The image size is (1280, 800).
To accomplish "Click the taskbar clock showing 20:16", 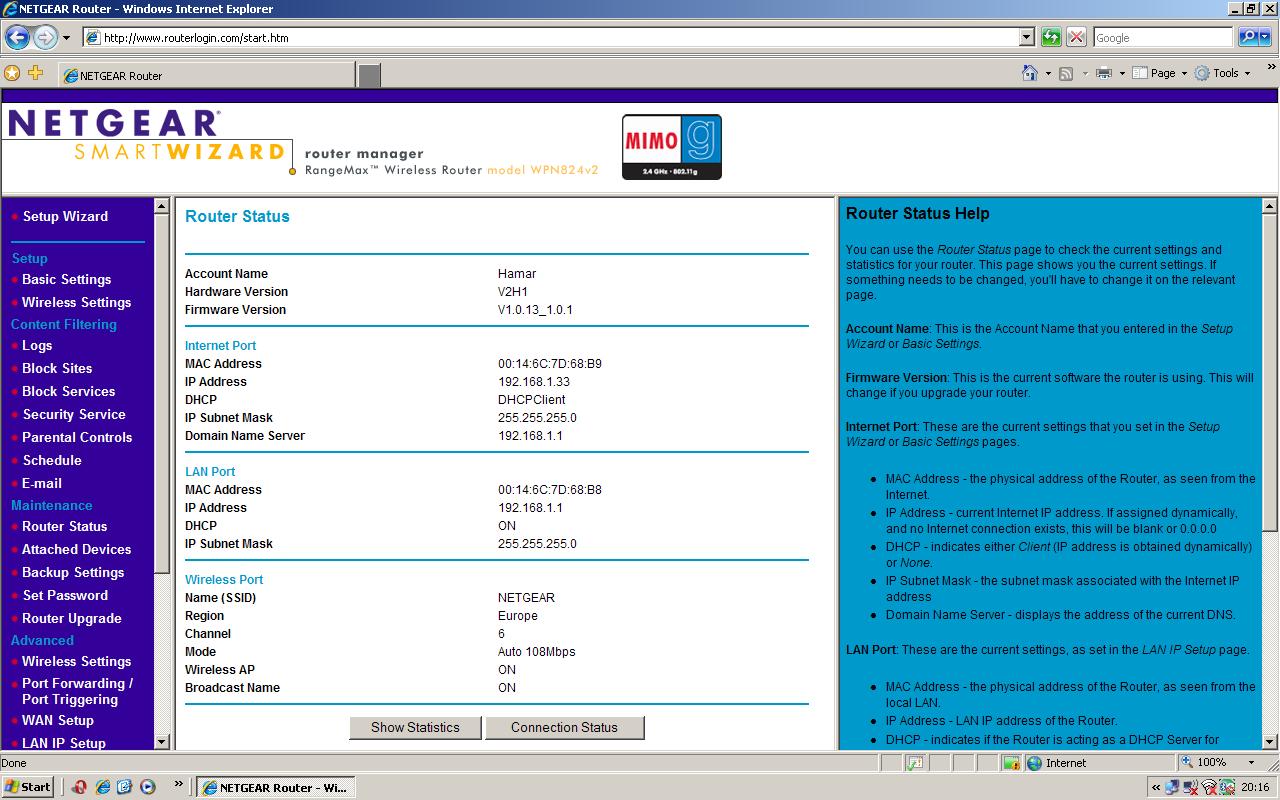I will (1255, 787).
